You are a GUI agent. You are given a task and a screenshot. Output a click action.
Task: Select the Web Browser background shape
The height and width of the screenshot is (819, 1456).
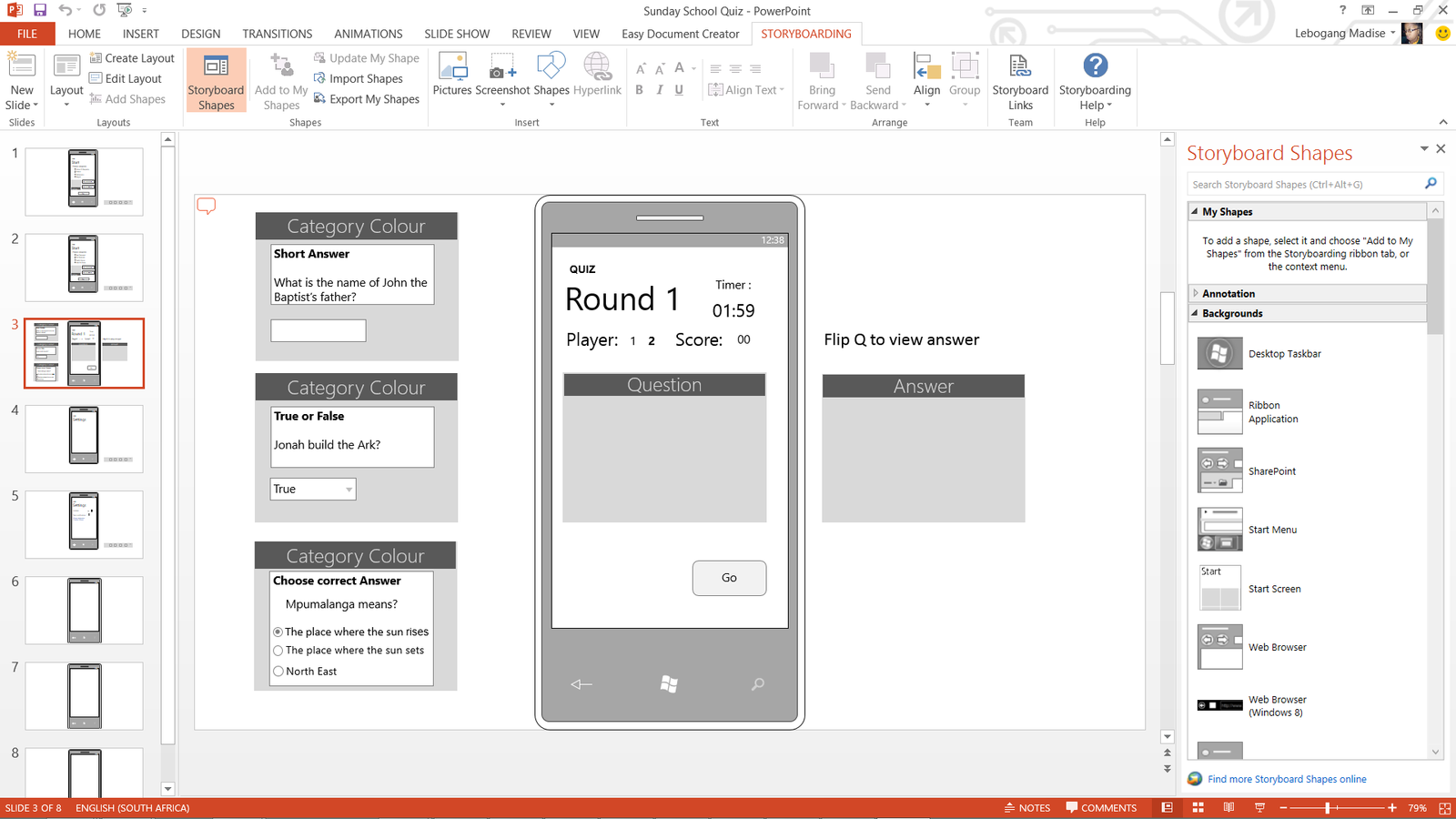coord(1219,647)
